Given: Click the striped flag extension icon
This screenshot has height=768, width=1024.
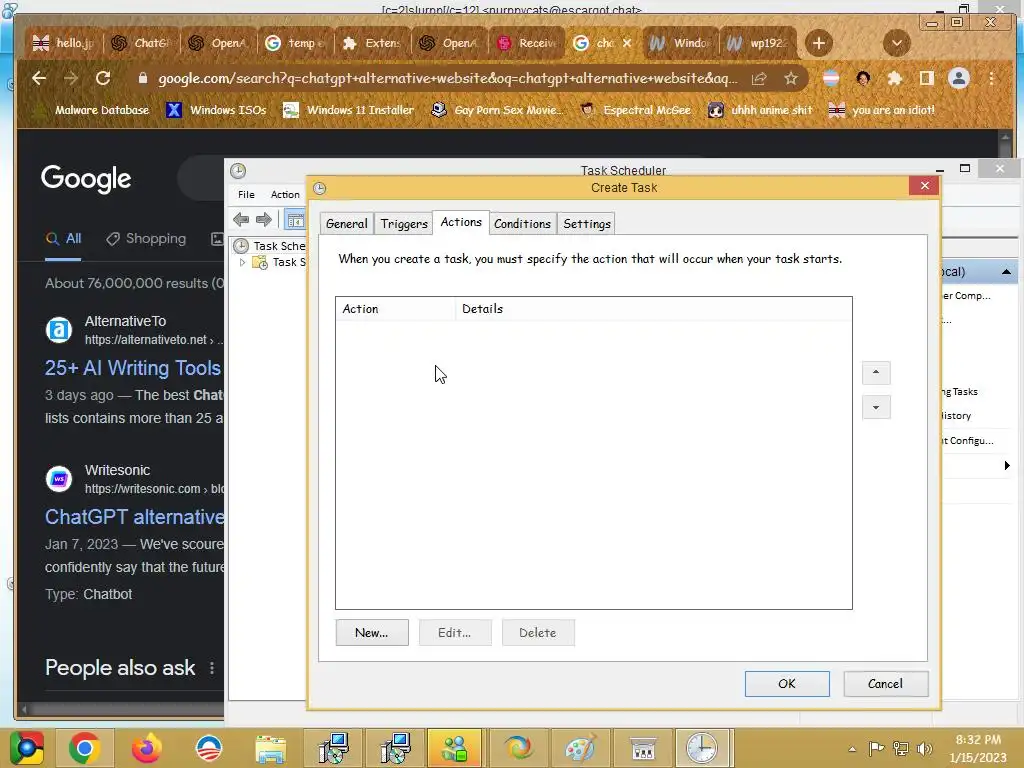Looking at the screenshot, I should click(831, 79).
